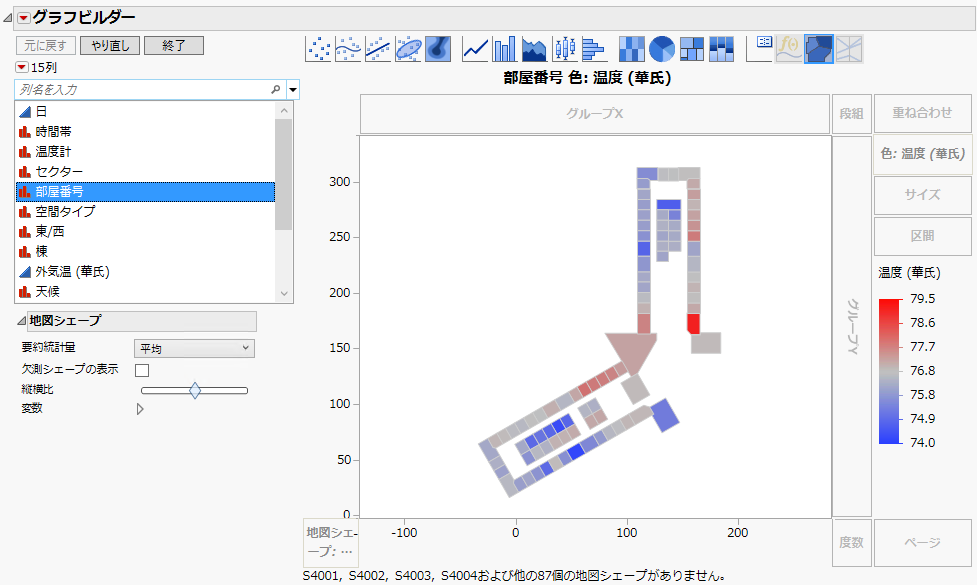Viewport: 977px width, 585px height.
Task: Click the グループY drop zone
Action: pyautogui.click(x=852, y=326)
